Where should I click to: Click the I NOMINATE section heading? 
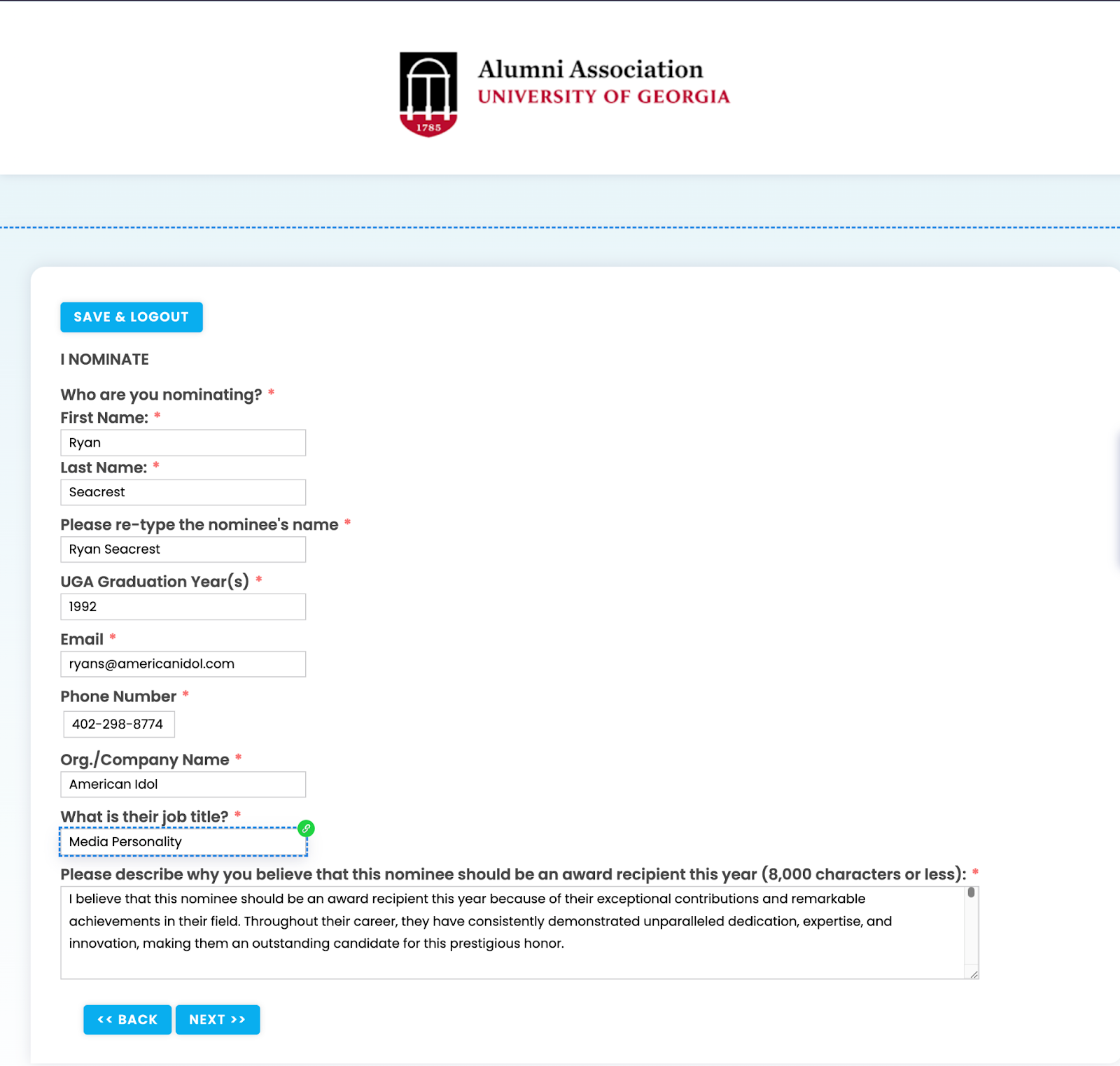click(x=105, y=360)
